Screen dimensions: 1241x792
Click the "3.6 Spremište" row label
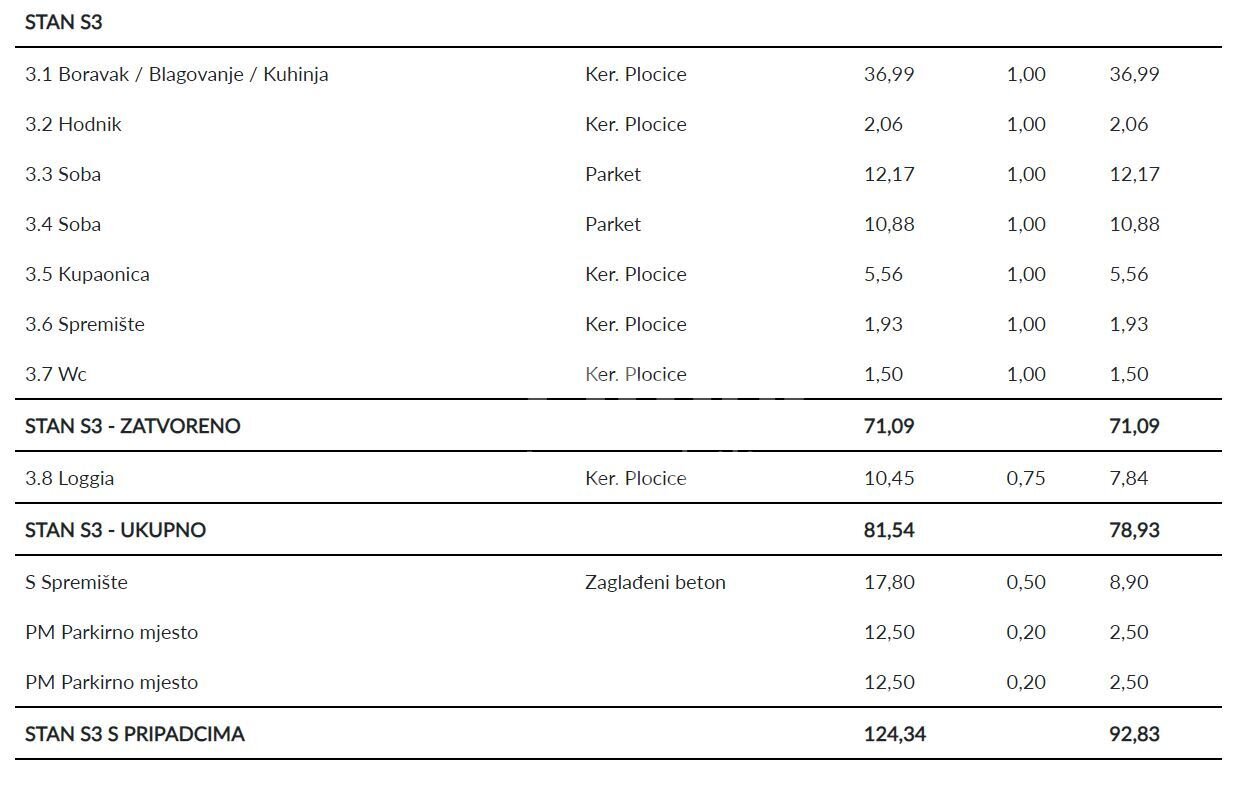click(x=85, y=324)
